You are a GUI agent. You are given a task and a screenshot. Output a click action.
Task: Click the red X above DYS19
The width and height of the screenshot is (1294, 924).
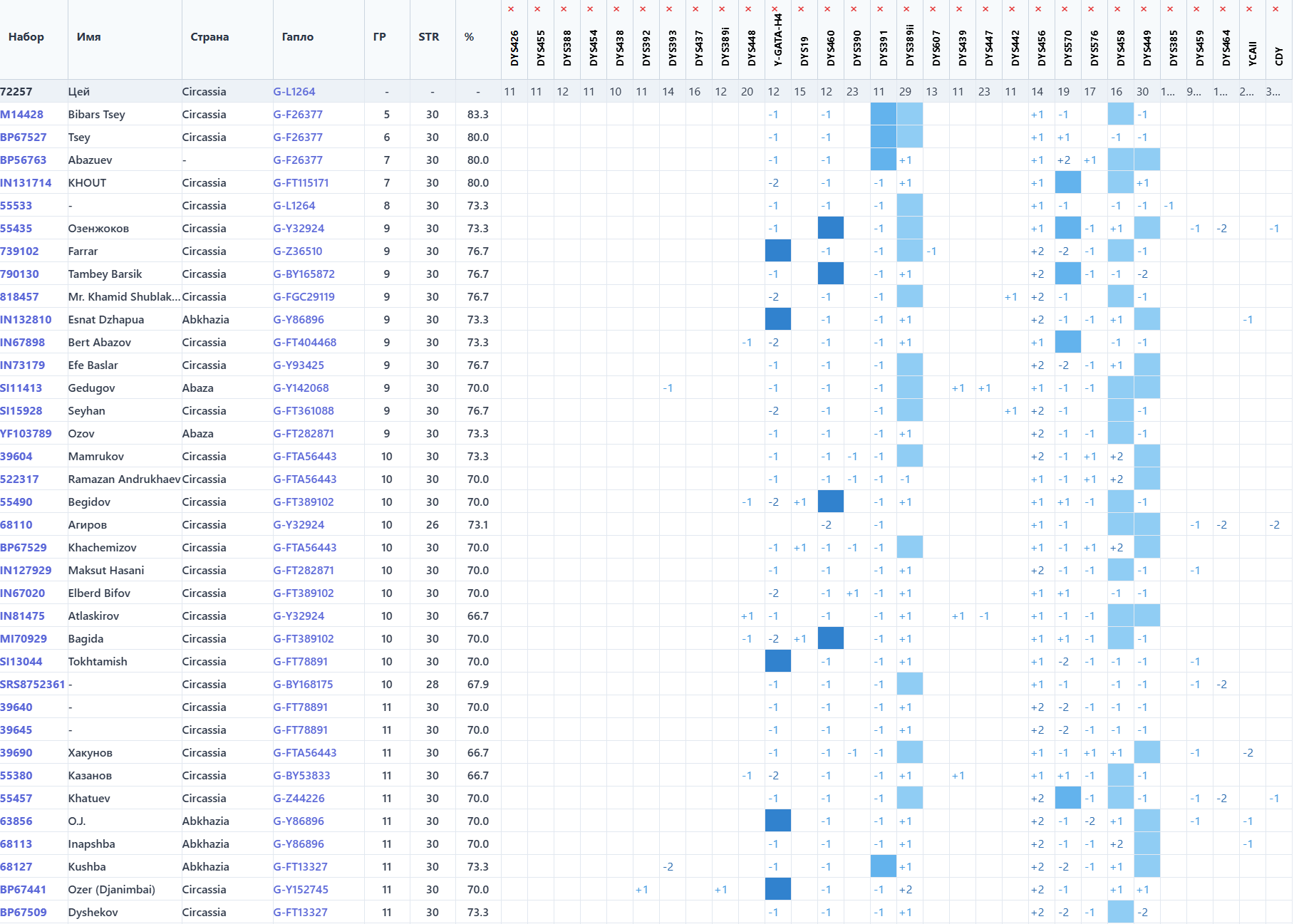tap(801, 9)
